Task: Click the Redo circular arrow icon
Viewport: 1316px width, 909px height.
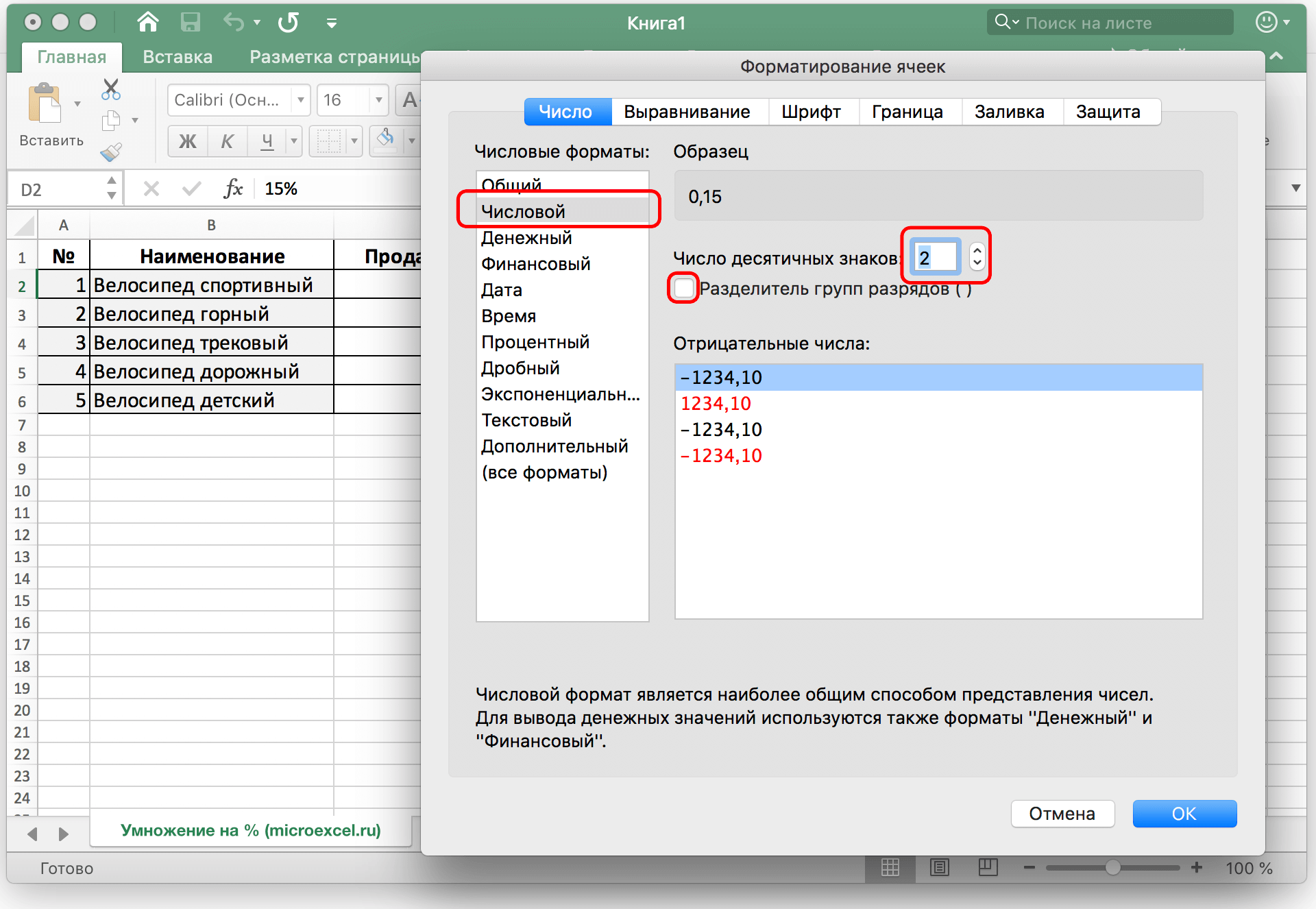Action: click(289, 23)
